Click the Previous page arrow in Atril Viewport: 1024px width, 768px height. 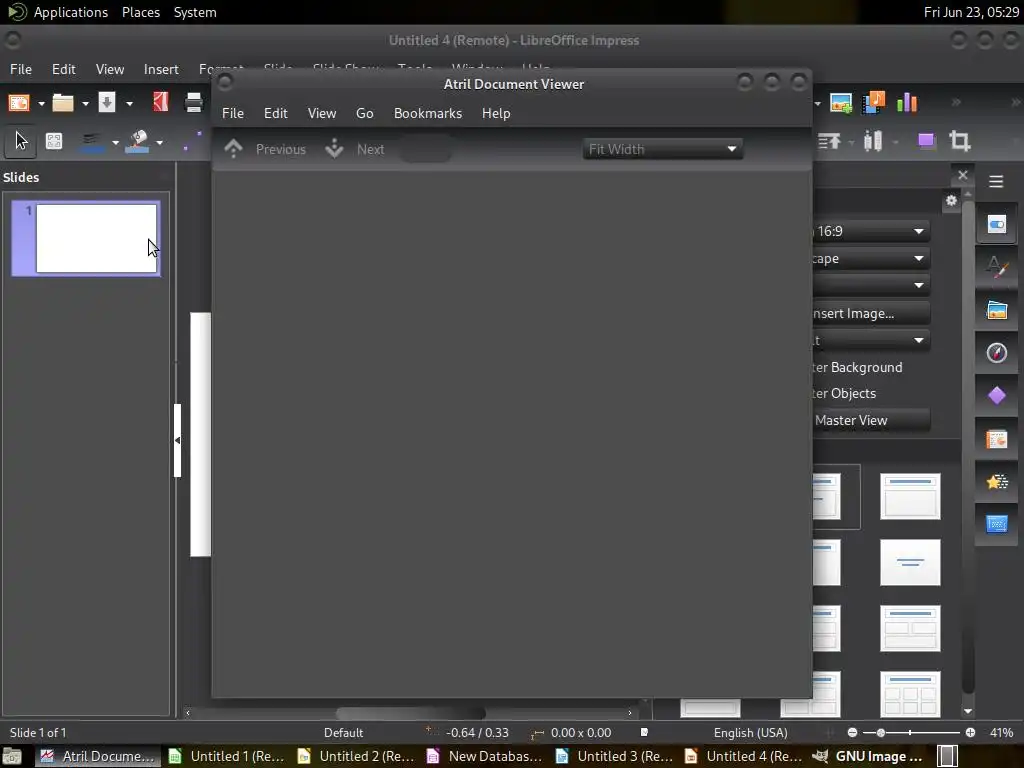[233, 149]
